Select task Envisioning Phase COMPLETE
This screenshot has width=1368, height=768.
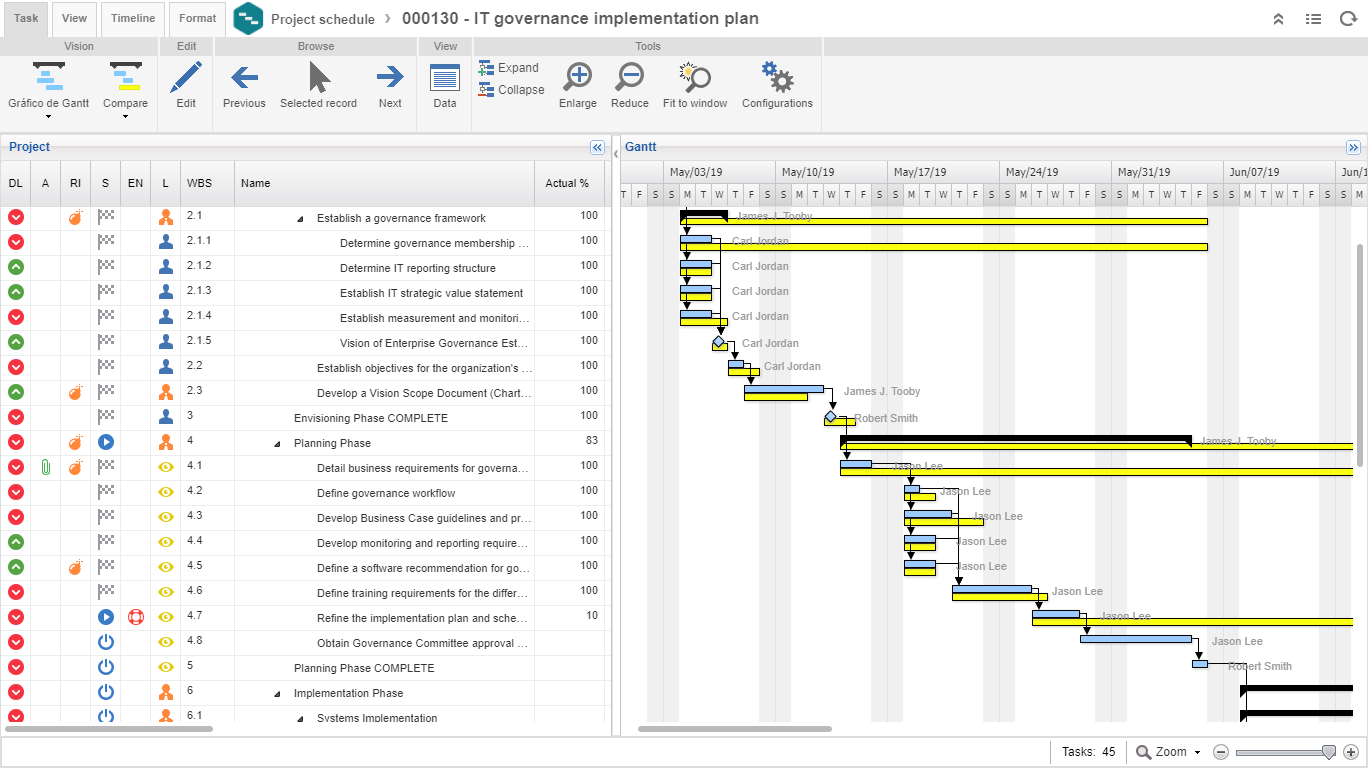point(371,418)
